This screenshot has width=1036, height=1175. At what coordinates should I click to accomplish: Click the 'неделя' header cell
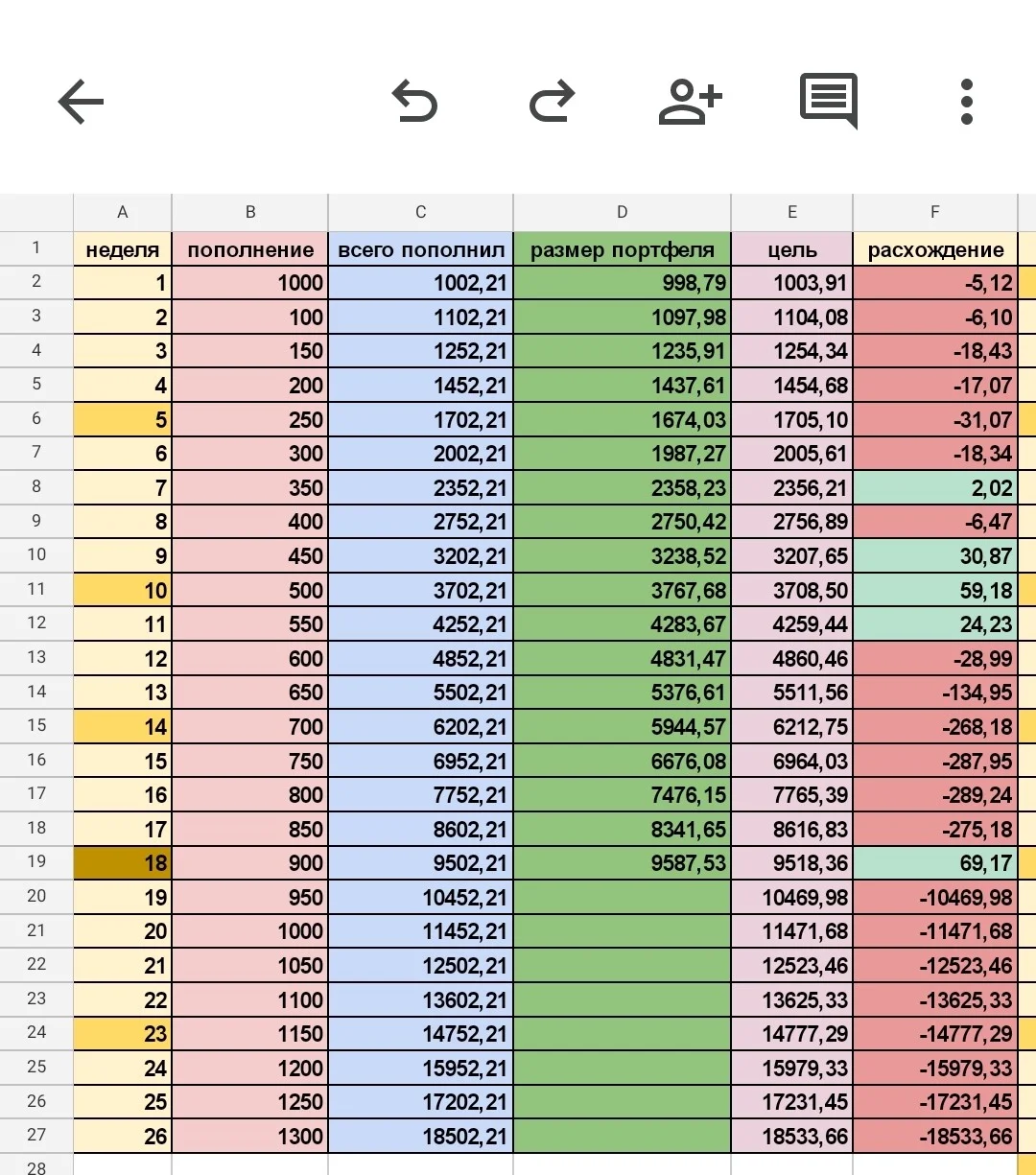(x=123, y=249)
